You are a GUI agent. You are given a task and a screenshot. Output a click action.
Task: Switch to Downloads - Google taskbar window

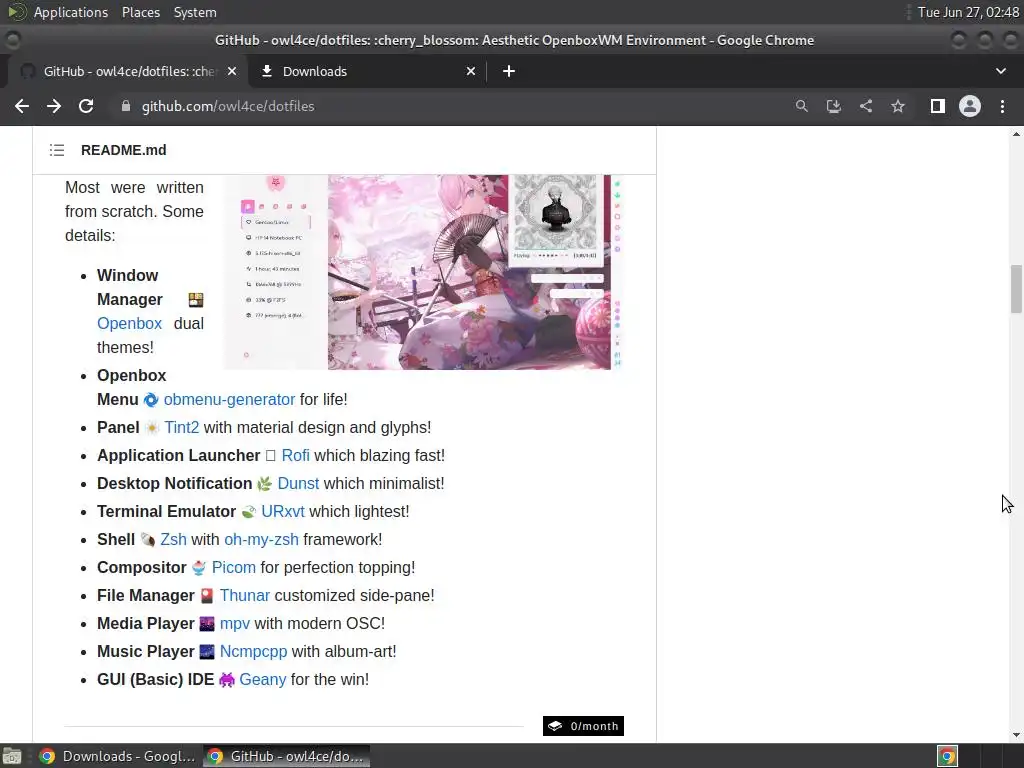pos(116,756)
